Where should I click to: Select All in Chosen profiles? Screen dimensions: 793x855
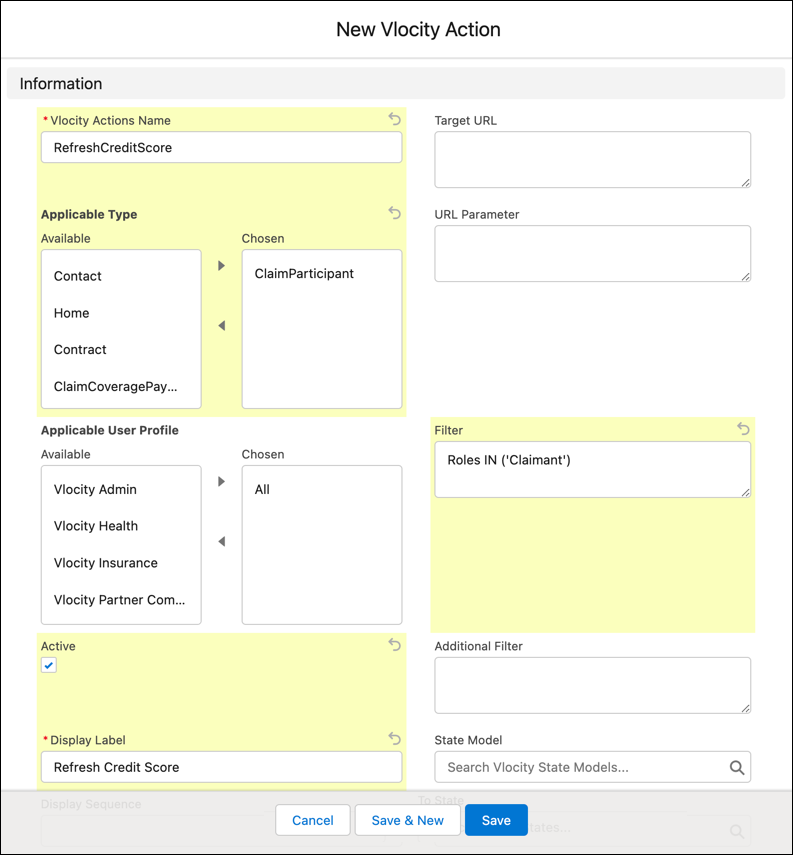point(322,489)
